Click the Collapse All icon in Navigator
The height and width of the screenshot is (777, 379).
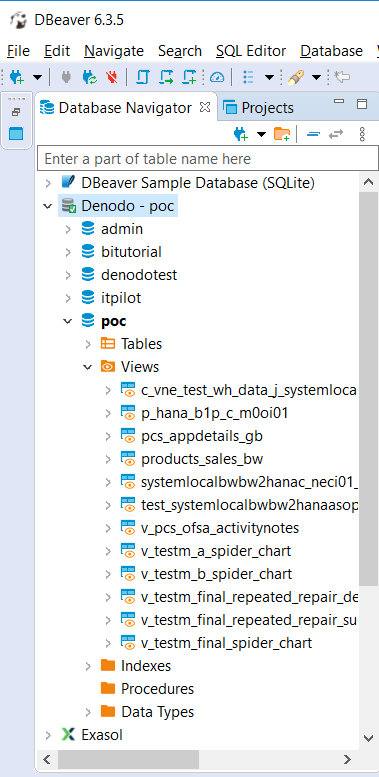coord(313,134)
